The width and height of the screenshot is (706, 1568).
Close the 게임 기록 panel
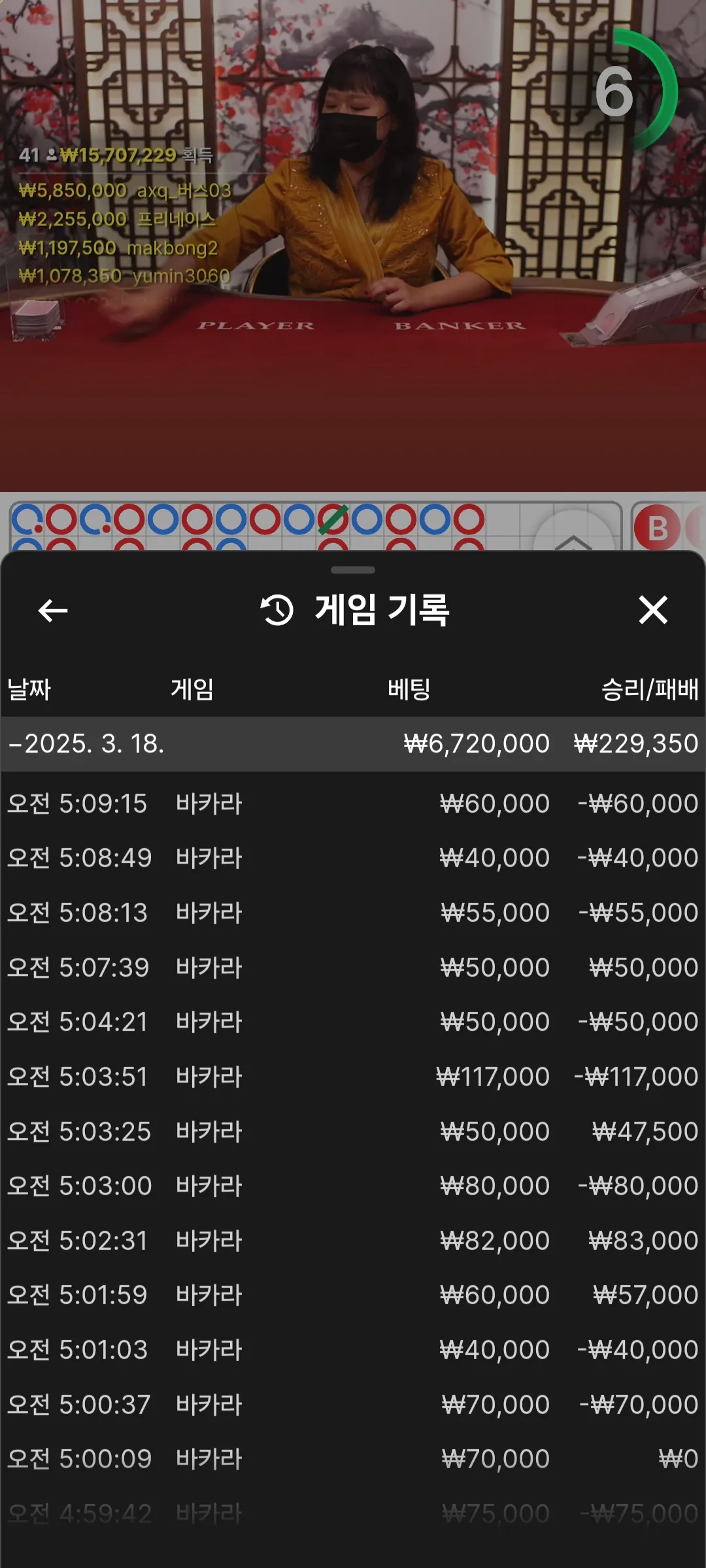(653, 610)
